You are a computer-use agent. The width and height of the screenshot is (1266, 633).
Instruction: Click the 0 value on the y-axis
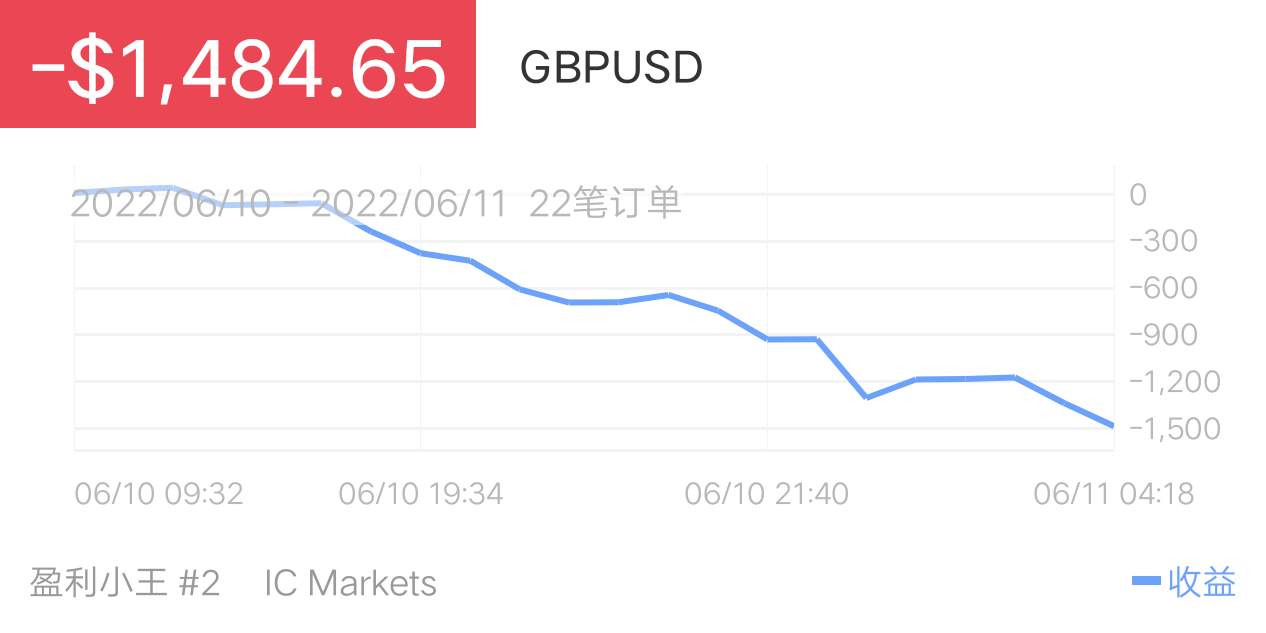pos(1138,194)
